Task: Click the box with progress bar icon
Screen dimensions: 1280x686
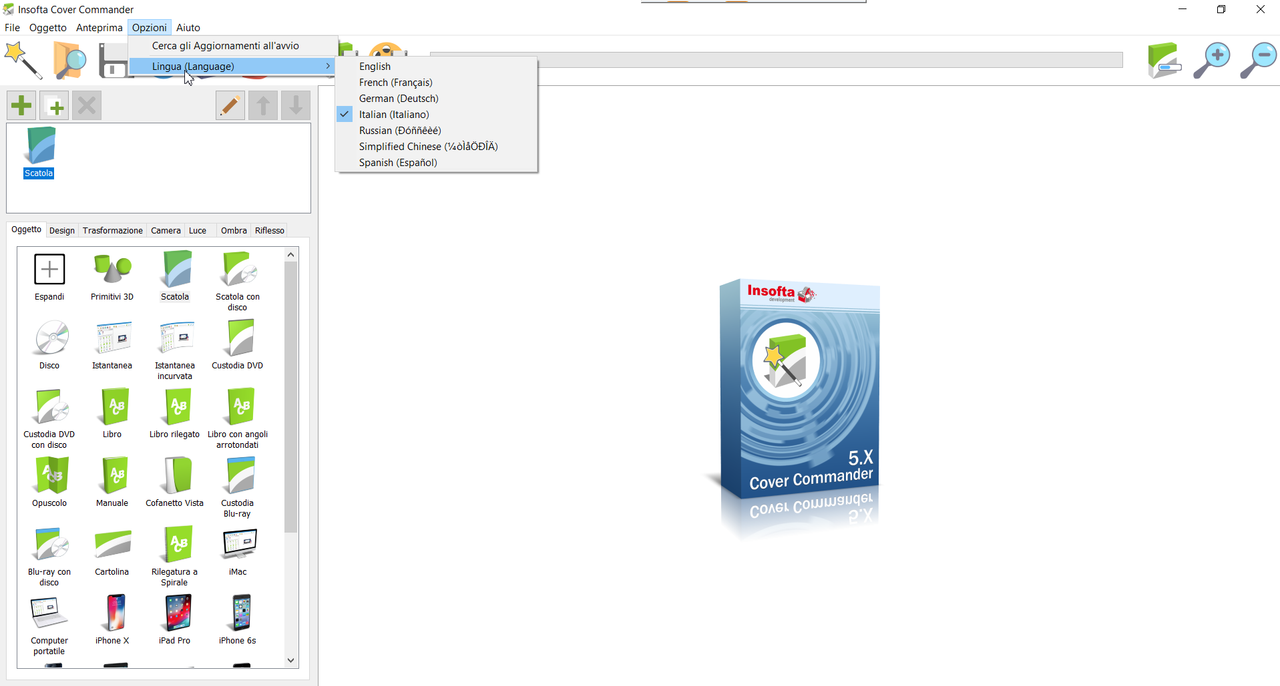Action: [x=1165, y=60]
